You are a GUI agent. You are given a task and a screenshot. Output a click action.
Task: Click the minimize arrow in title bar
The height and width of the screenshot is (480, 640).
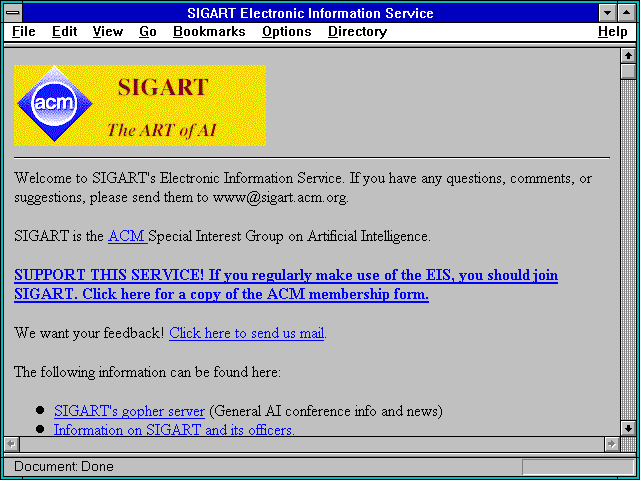pos(607,13)
